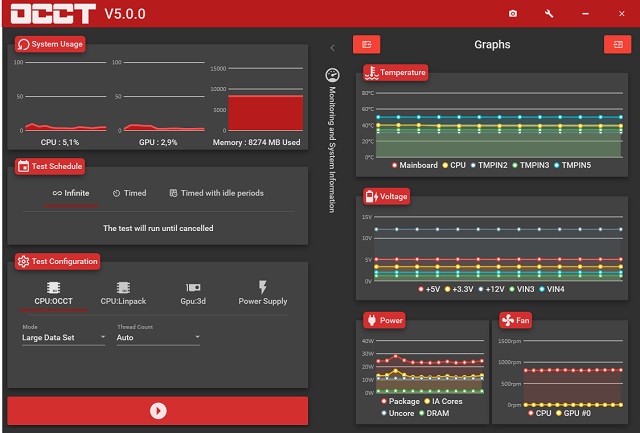640x433 pixels.
Task: Open the Thread Count dropdown showing Auto
Action: pyautogui.click(x=158, y=338)
